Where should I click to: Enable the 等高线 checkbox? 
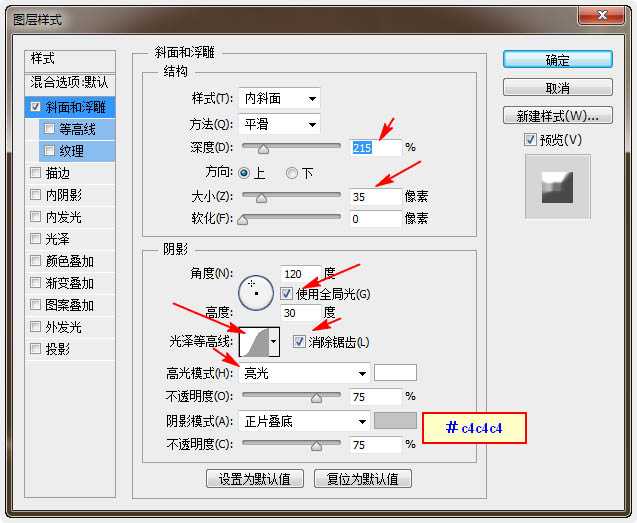49,129
